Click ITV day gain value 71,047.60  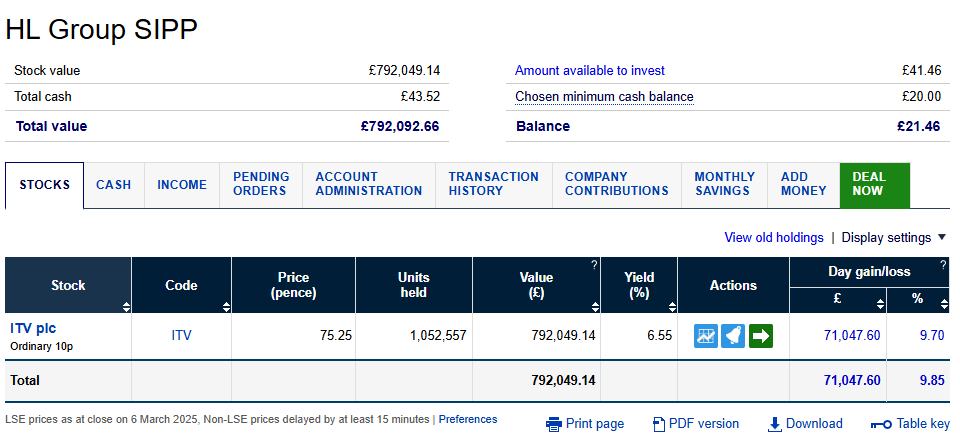[852, 335]
